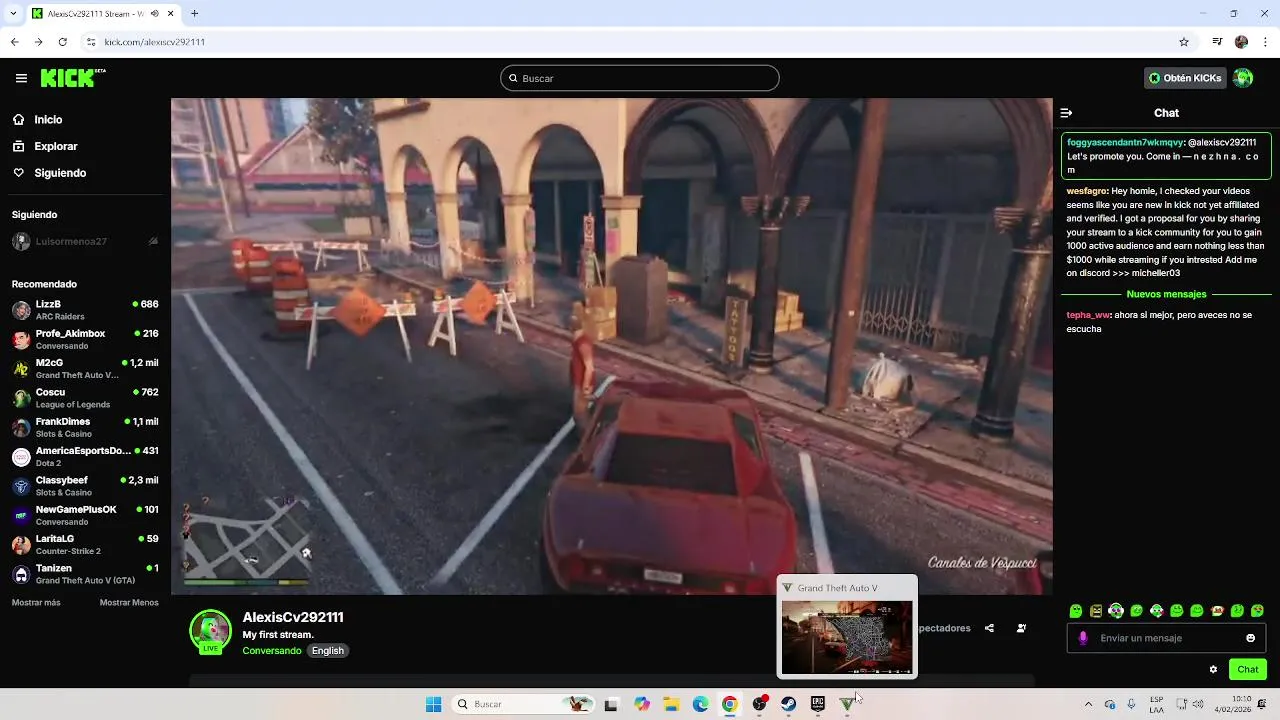Open recommended channel Classybeef
The image size is (1280, 720).
tap(85, 486)
